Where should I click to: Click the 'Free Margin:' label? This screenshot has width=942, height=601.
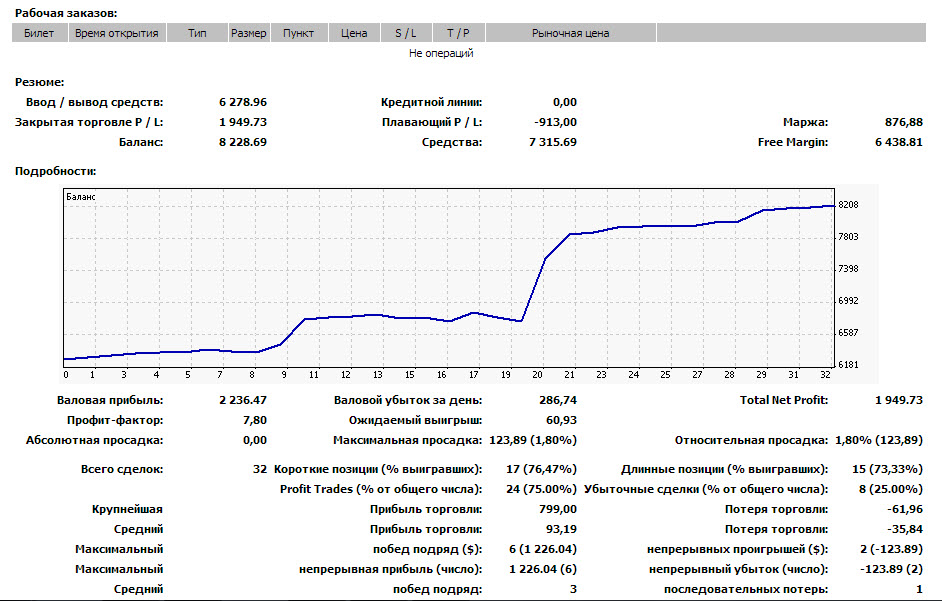pos(793,142)
